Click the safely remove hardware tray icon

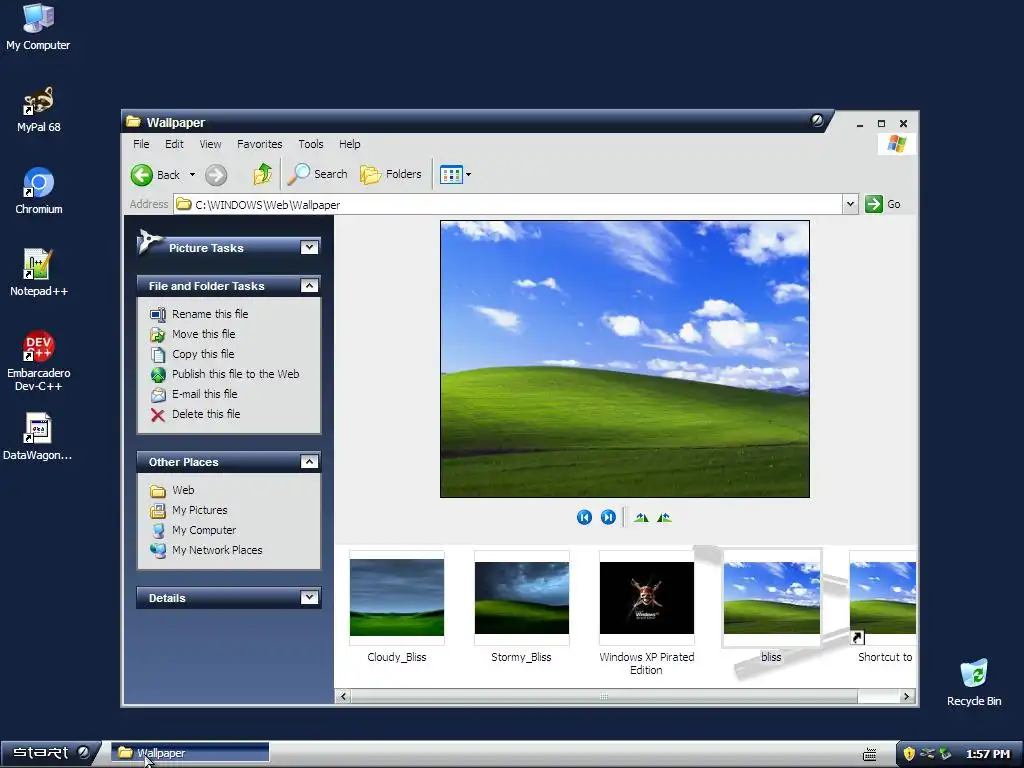pos(944,754)
